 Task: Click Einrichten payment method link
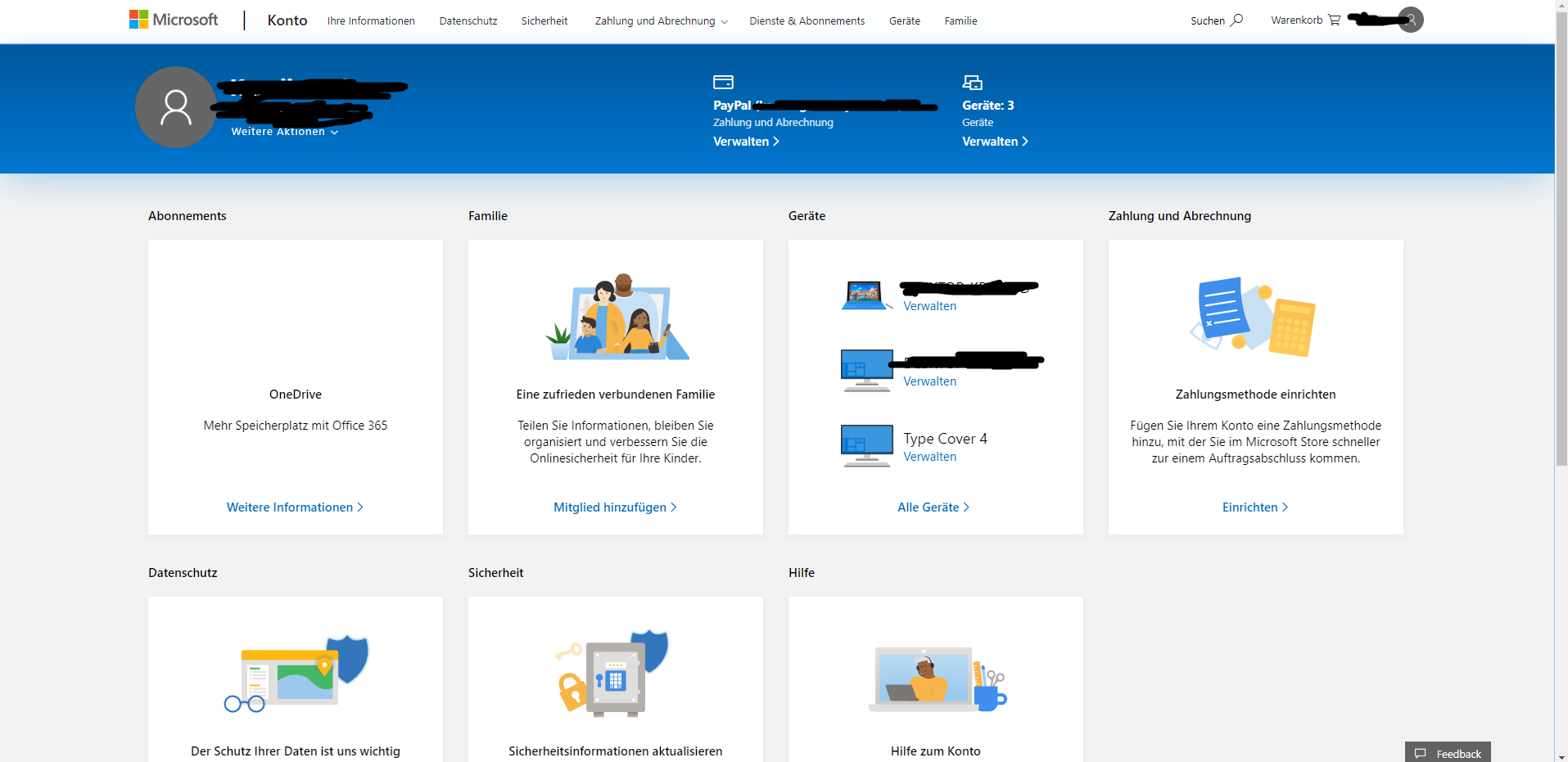[1255, 507]
